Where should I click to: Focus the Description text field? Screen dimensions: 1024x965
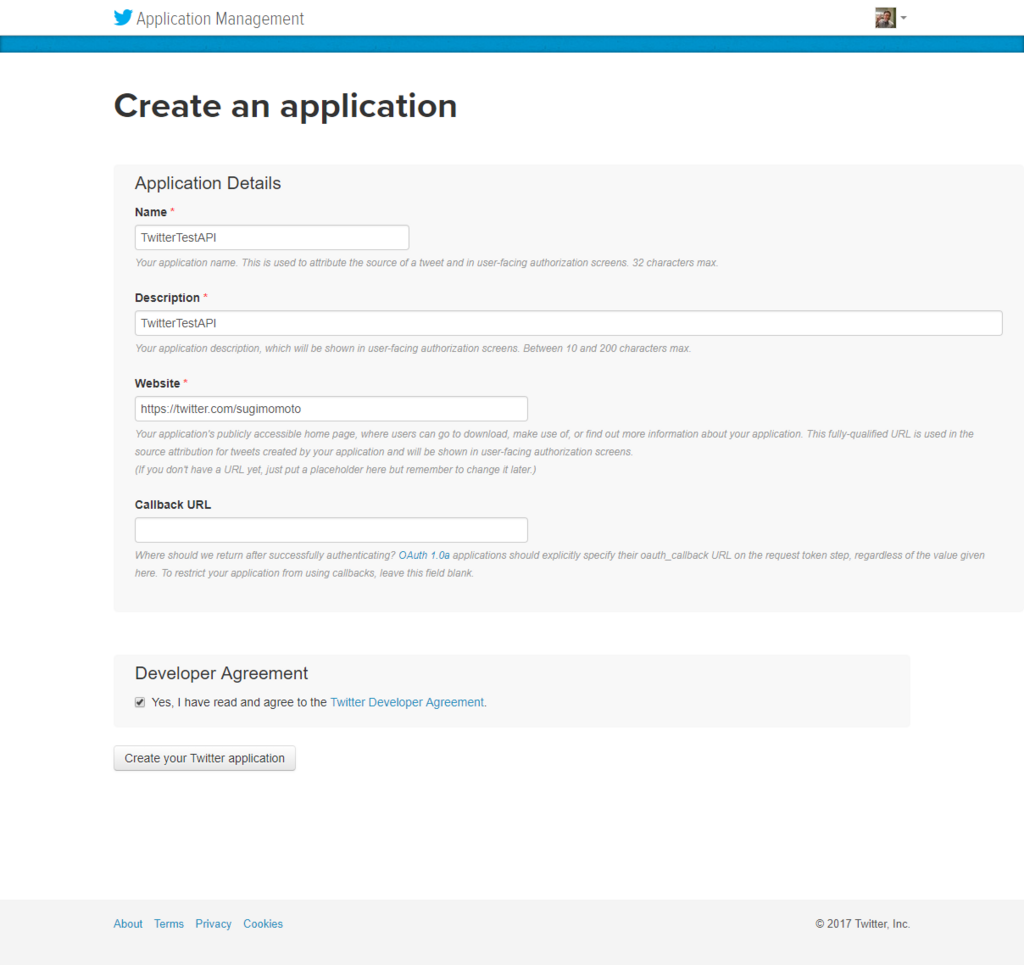(568, 323)
